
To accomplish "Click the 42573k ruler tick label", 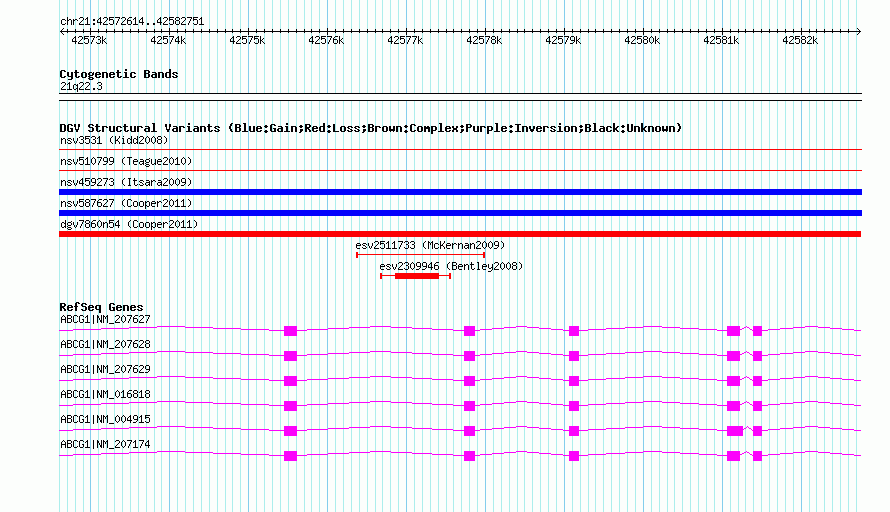I will pyautogui.click(x=89, y=40).
